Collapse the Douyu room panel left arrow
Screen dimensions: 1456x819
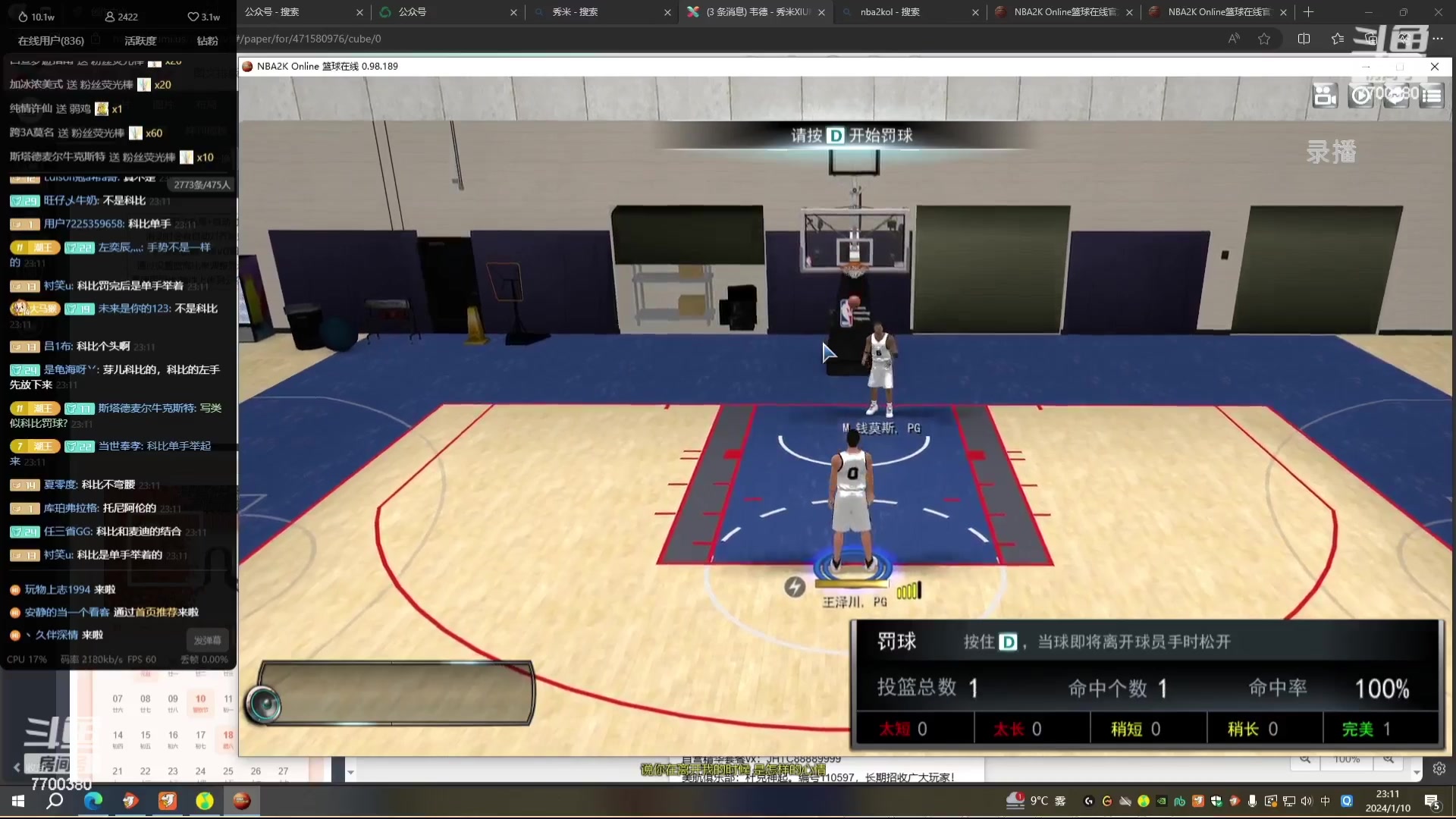point(17,767)
